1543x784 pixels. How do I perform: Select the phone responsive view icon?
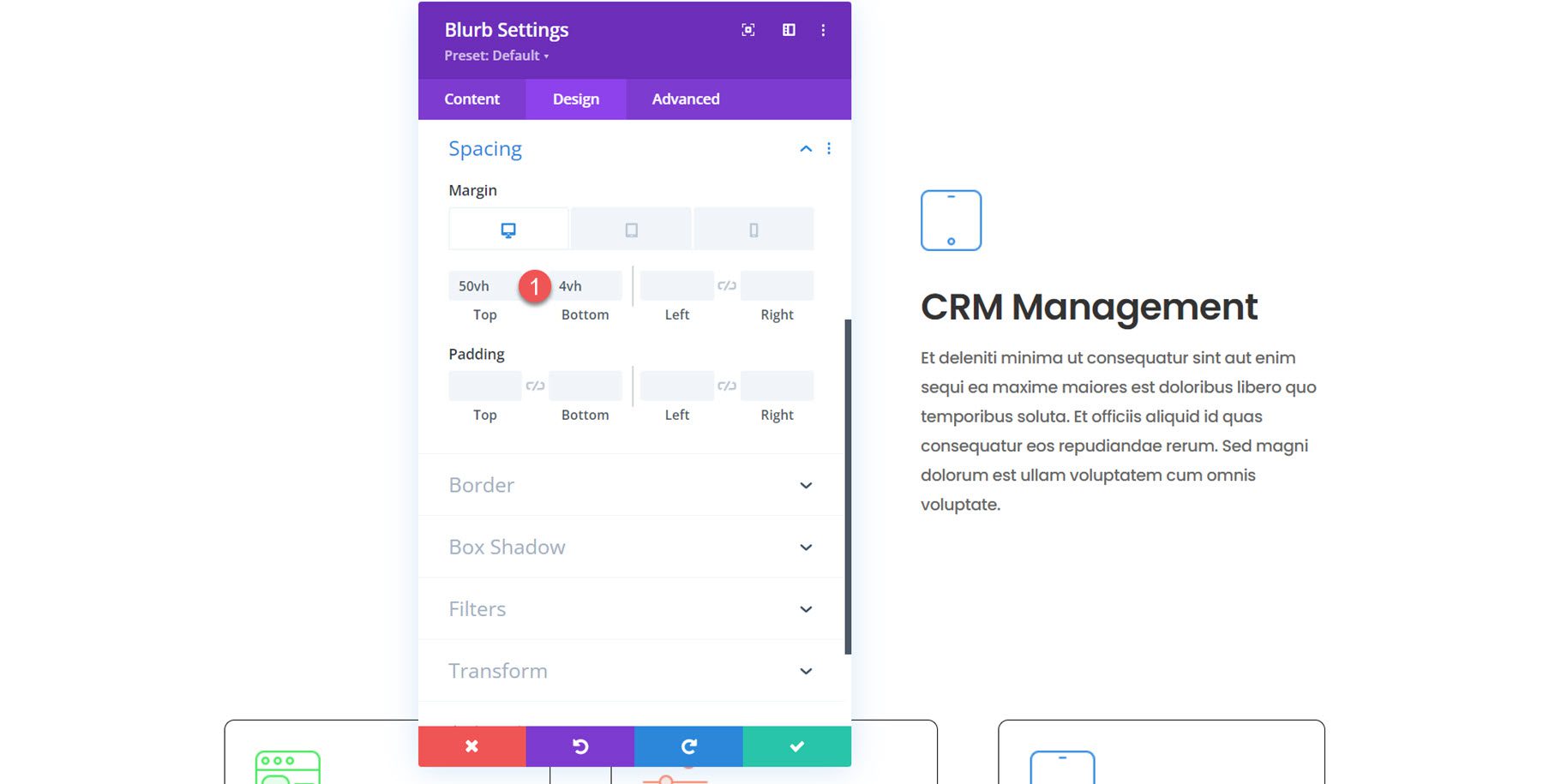[x=753, y=228]
